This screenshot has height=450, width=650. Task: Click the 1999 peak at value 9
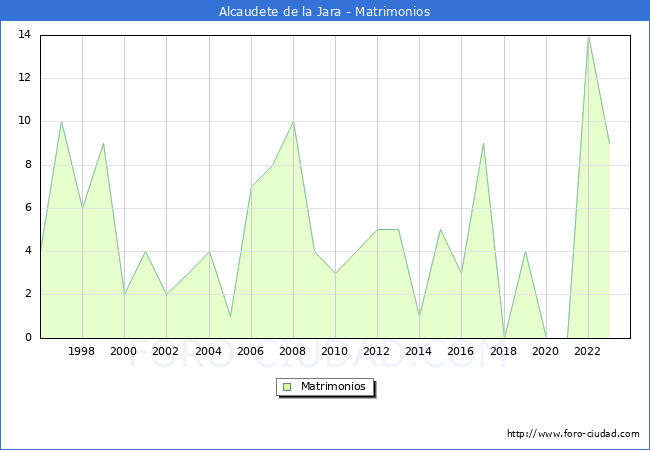[103, 143]
